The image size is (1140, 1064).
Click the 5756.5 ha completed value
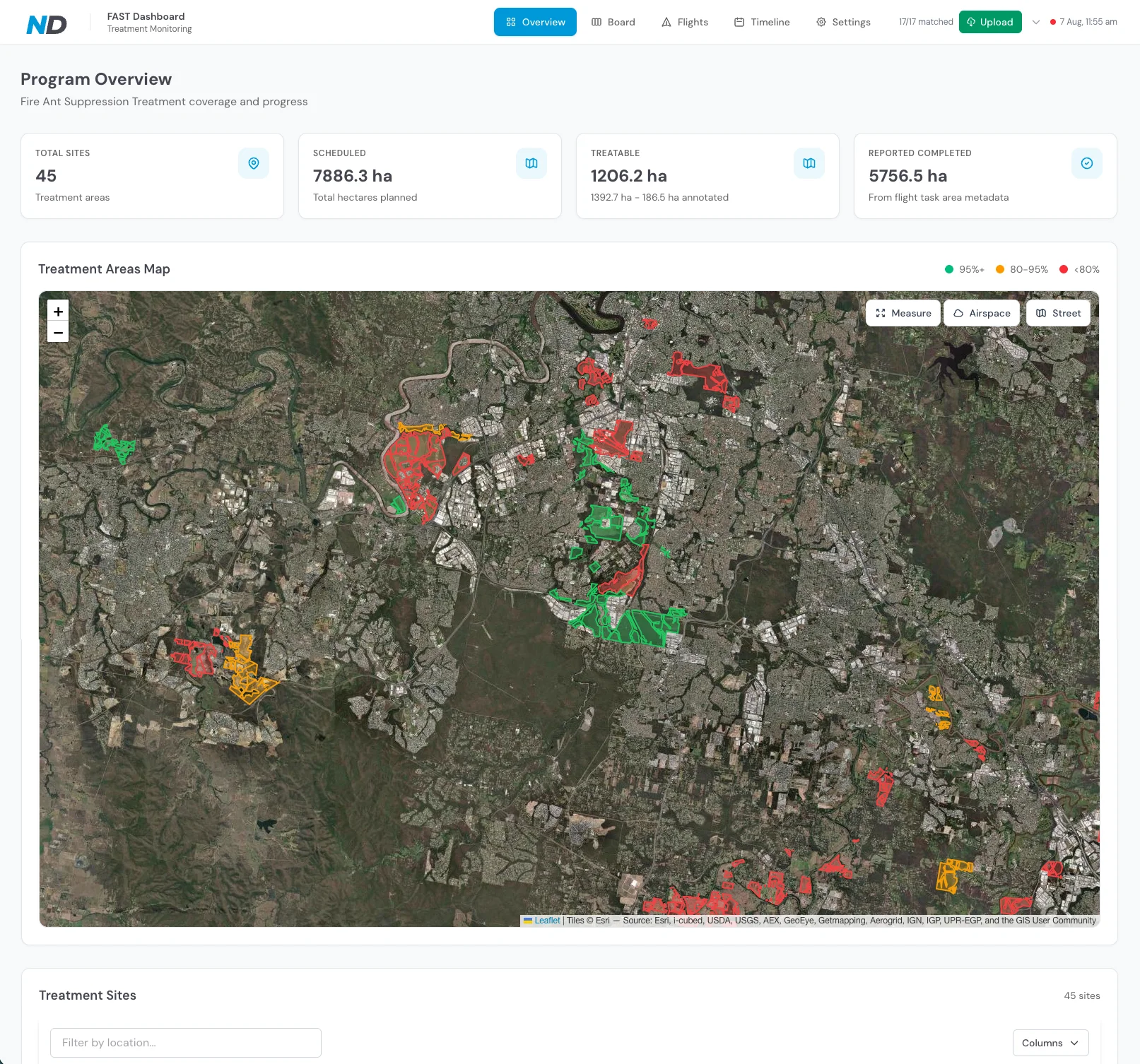click(x=908, y=176)
